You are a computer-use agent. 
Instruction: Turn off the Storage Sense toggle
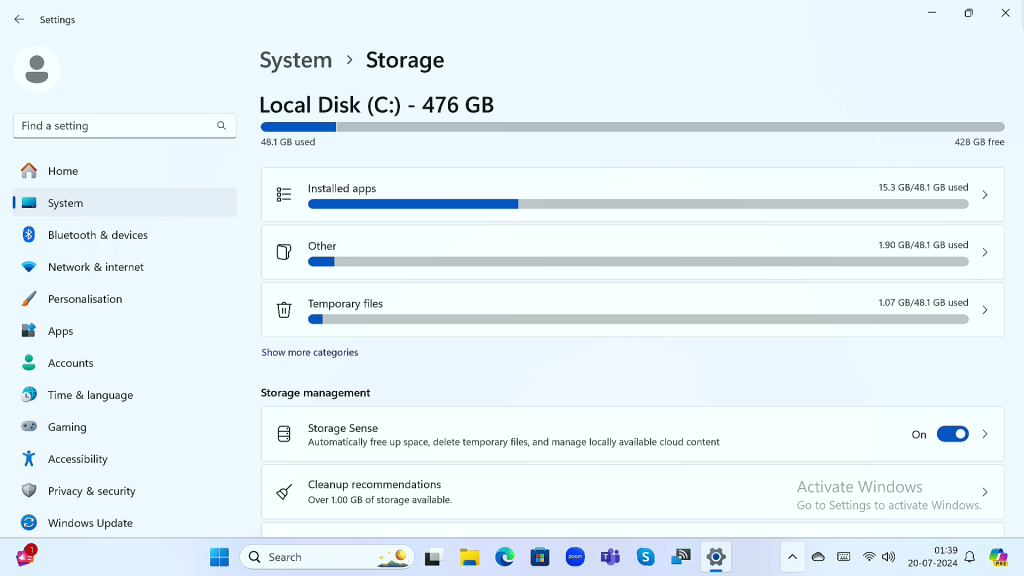click(952, 434)
